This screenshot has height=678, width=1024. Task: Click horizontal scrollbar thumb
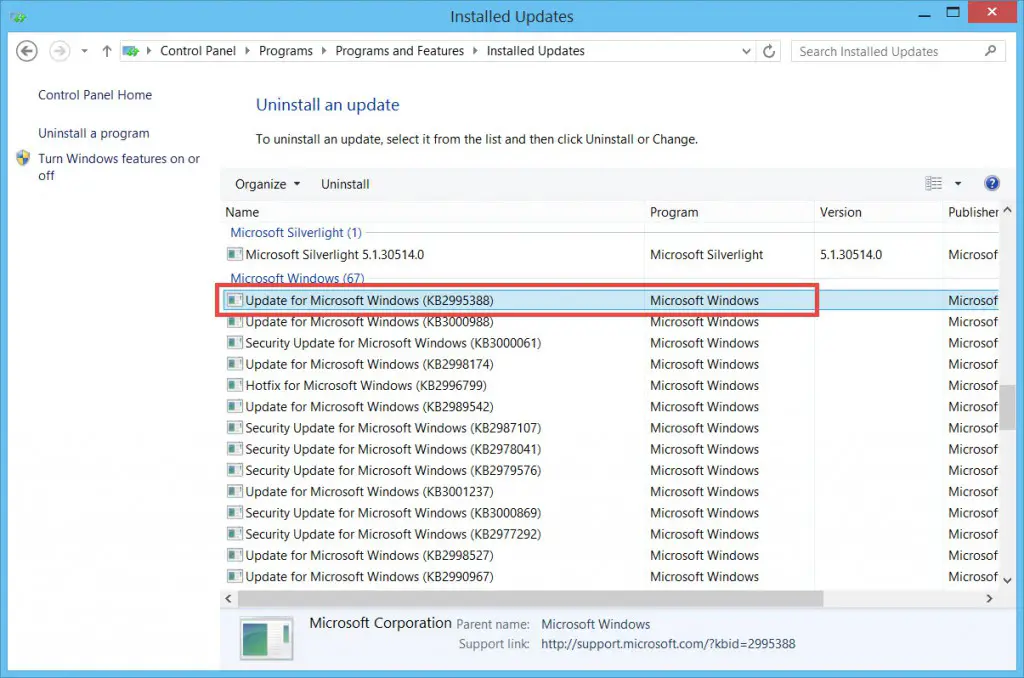tap(531, 598)
